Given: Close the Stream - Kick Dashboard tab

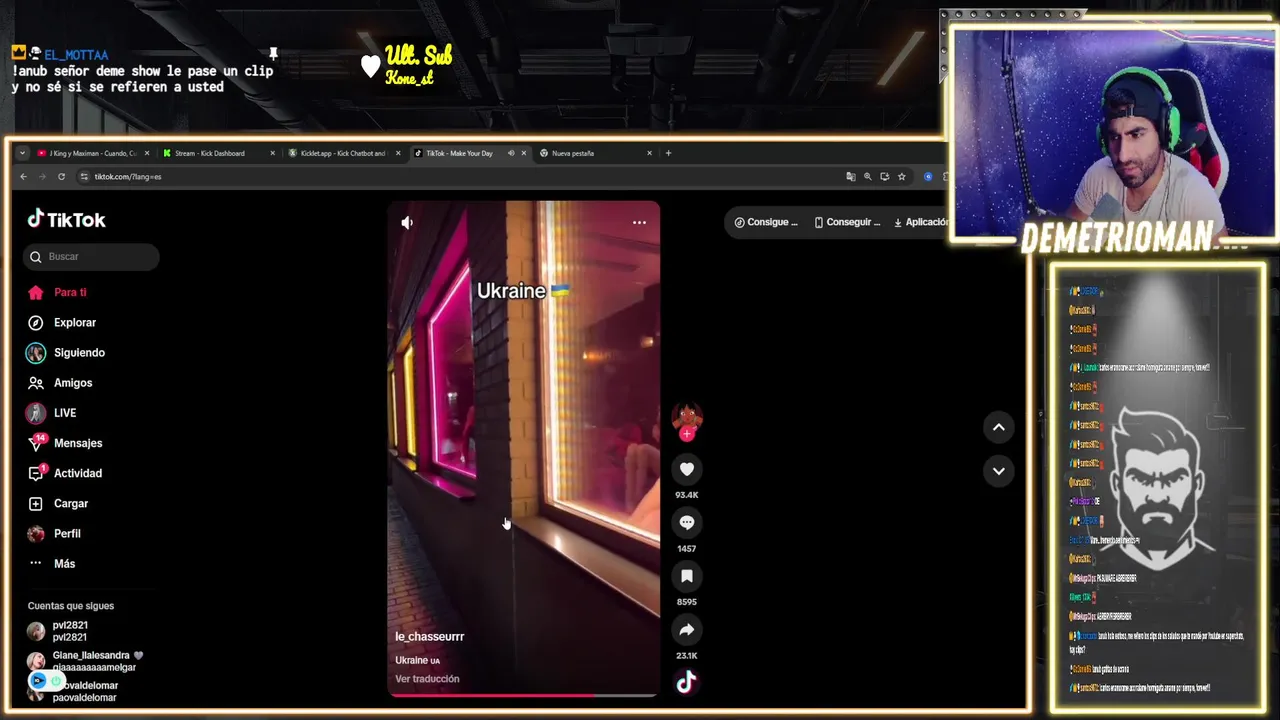Looking at the screenshot, I should [272, 153].
